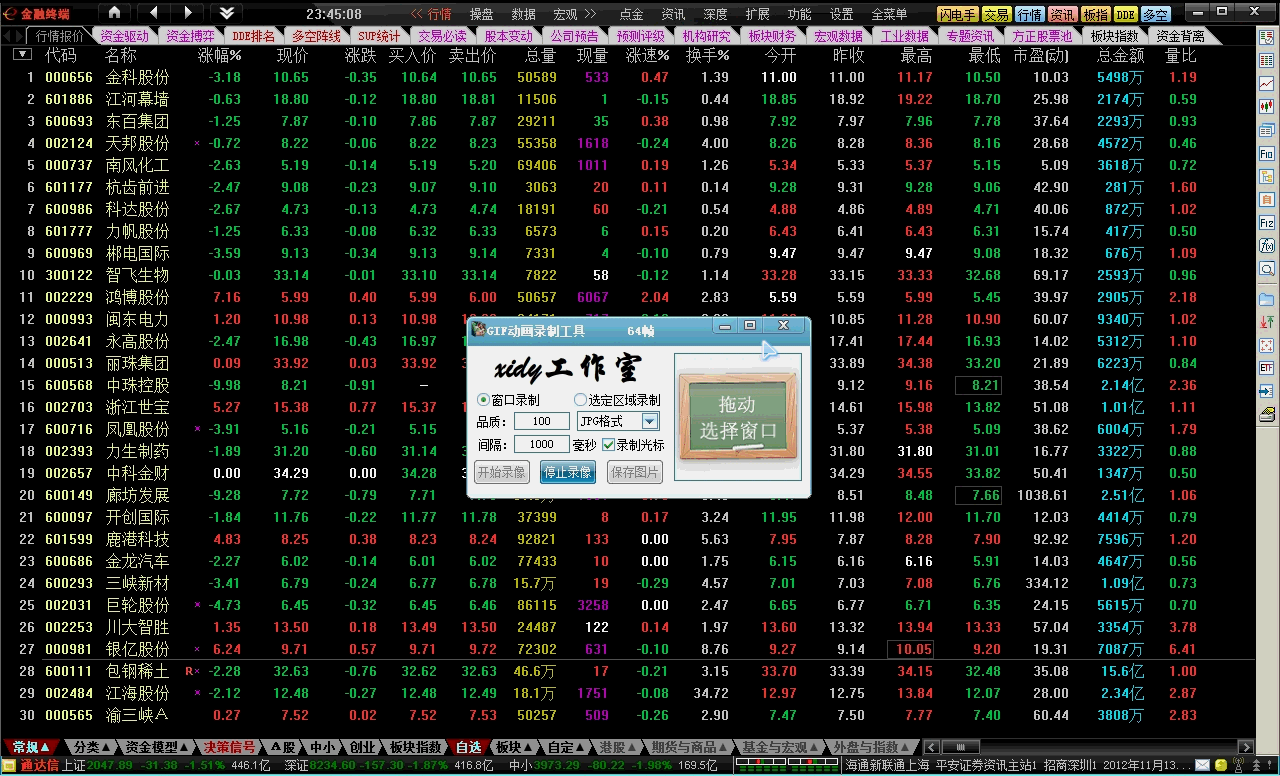Click the 品质 quality input field

[543, 422]
